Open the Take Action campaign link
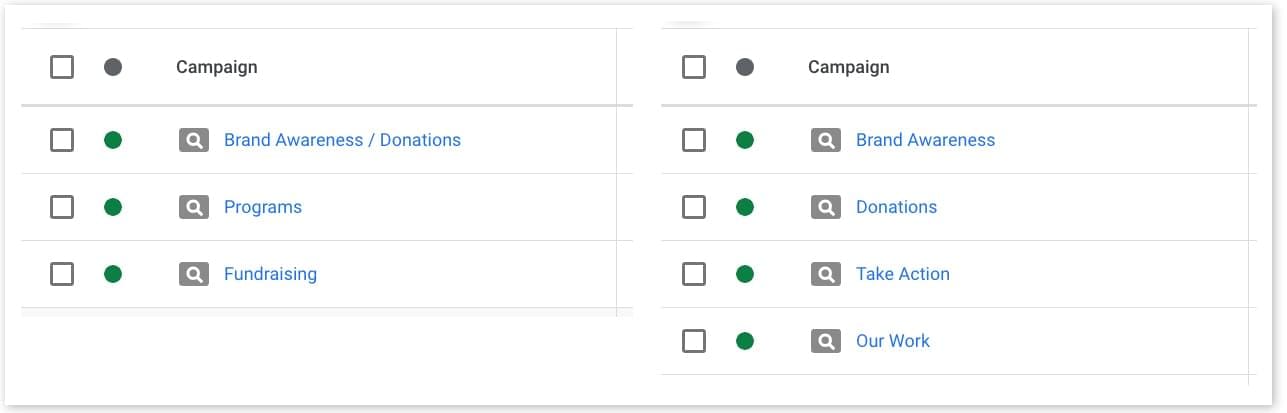The image size is (1287, 413). pyautogui.click(x=902, y=274)
